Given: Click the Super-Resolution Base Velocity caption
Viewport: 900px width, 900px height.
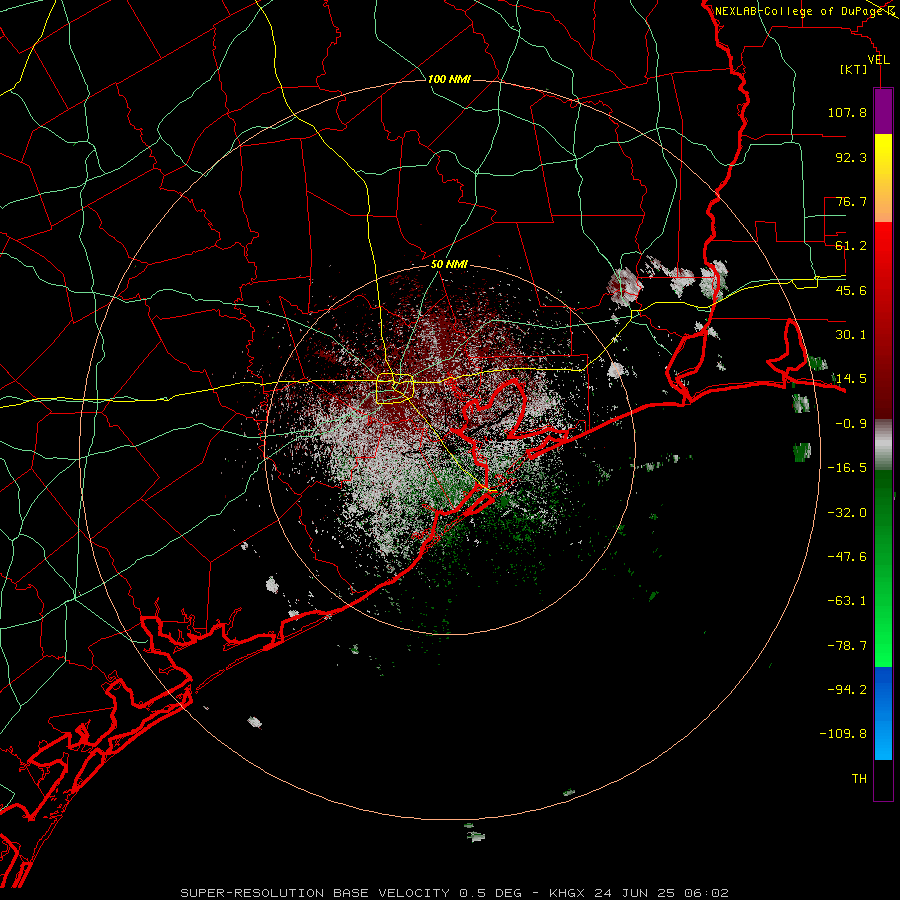Looking at the screenshot, I should [455, 893].
